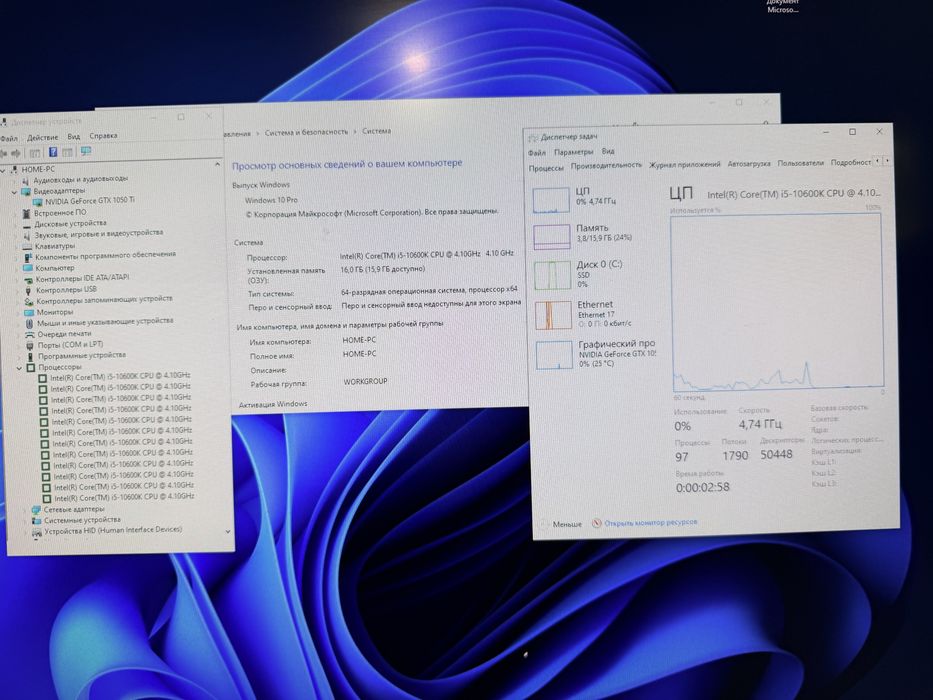This screenshot has width=933, height=700.
Task: Click the WORKGROUP value text
Action: coord(365,382)
